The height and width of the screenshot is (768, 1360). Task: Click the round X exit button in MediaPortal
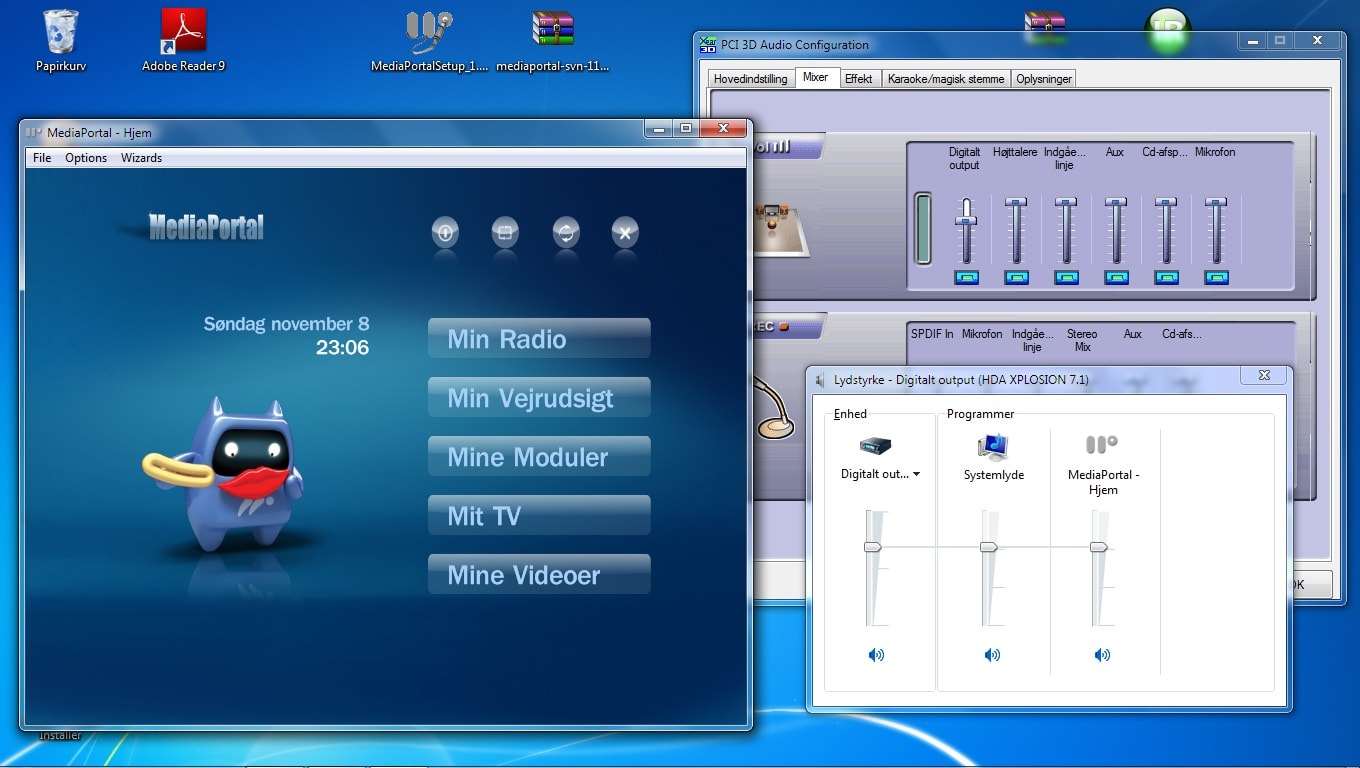[625, 233]
